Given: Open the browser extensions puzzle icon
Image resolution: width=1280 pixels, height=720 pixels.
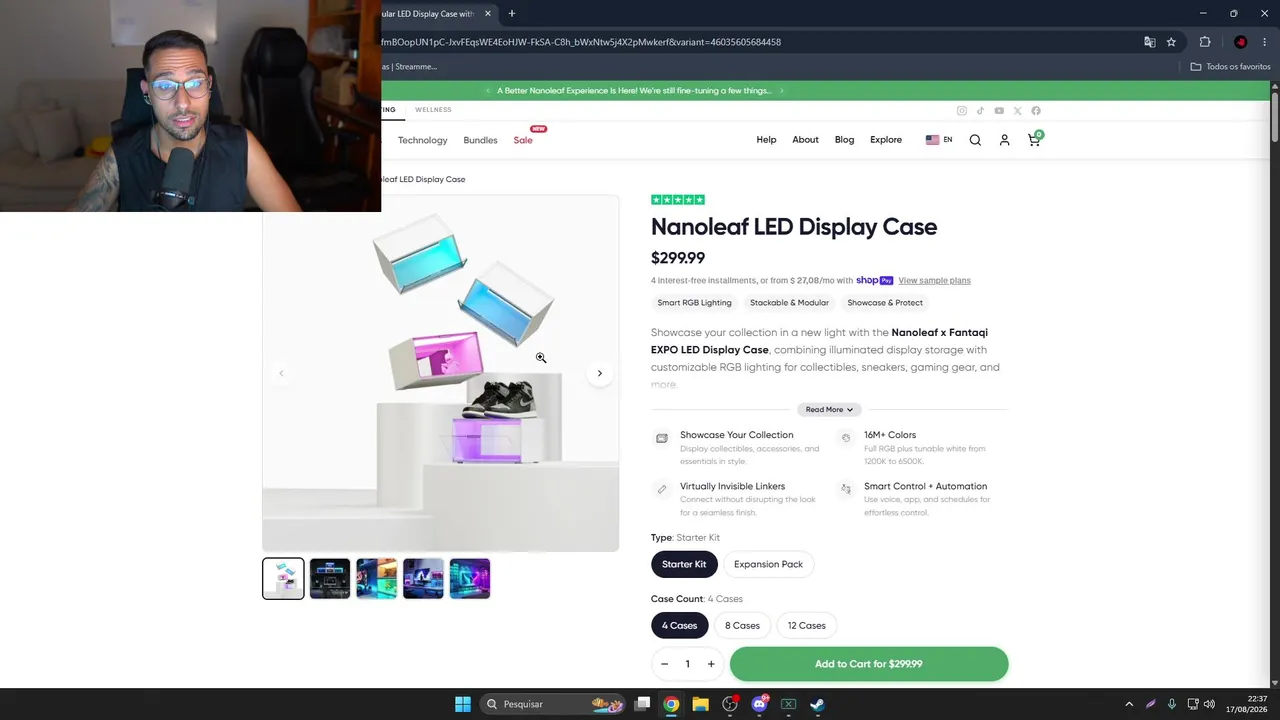Looking at the screenshot, I should pyautogui.click(x=1205, y=42).
